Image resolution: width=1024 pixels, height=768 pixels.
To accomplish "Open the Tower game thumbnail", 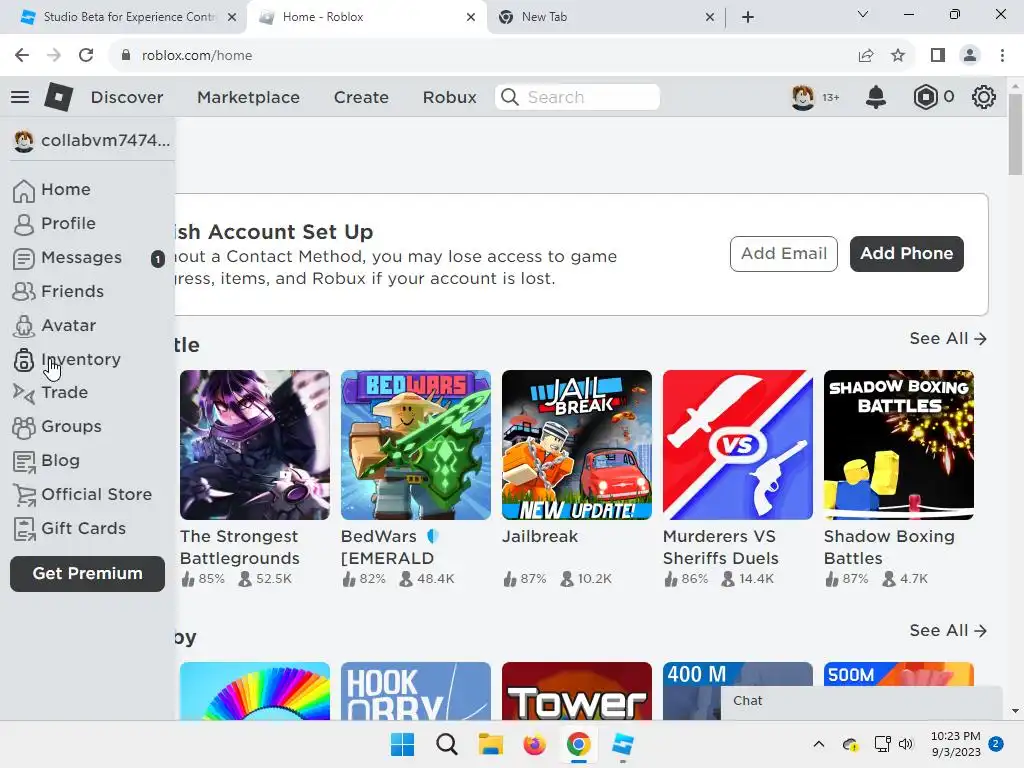I will (577, 692).
